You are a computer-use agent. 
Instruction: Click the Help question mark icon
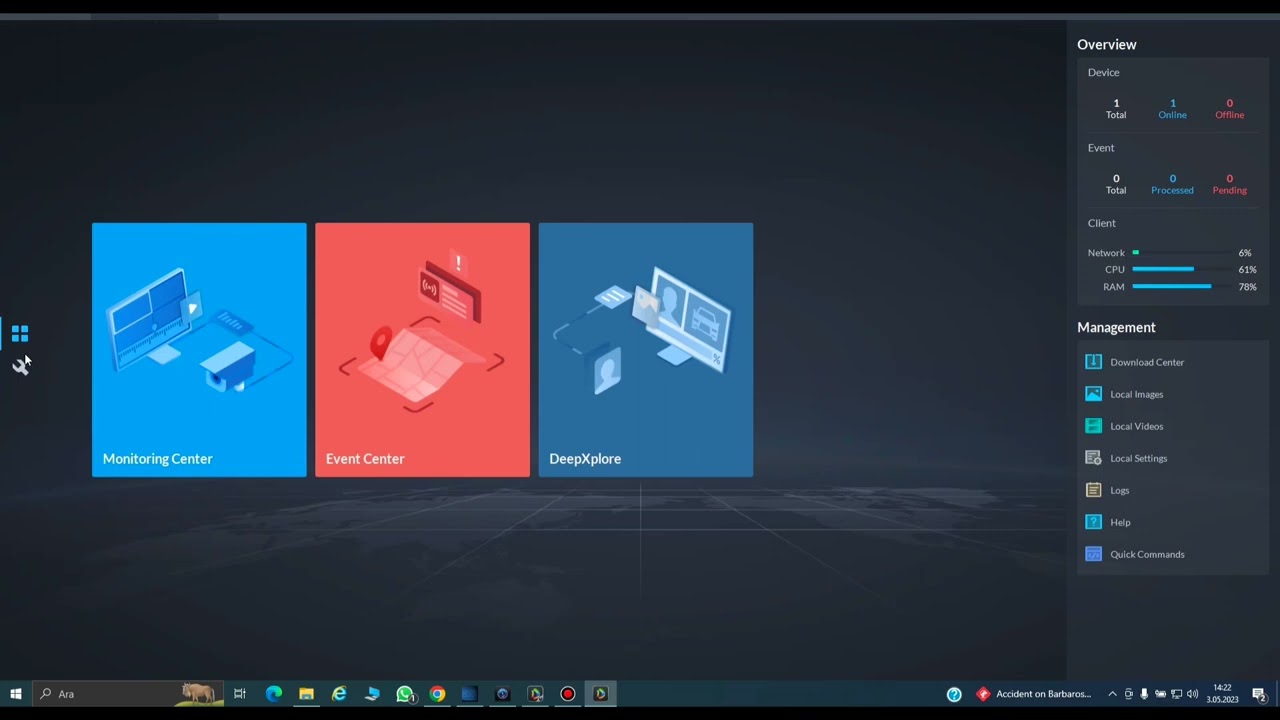[x=1093, y=522]
